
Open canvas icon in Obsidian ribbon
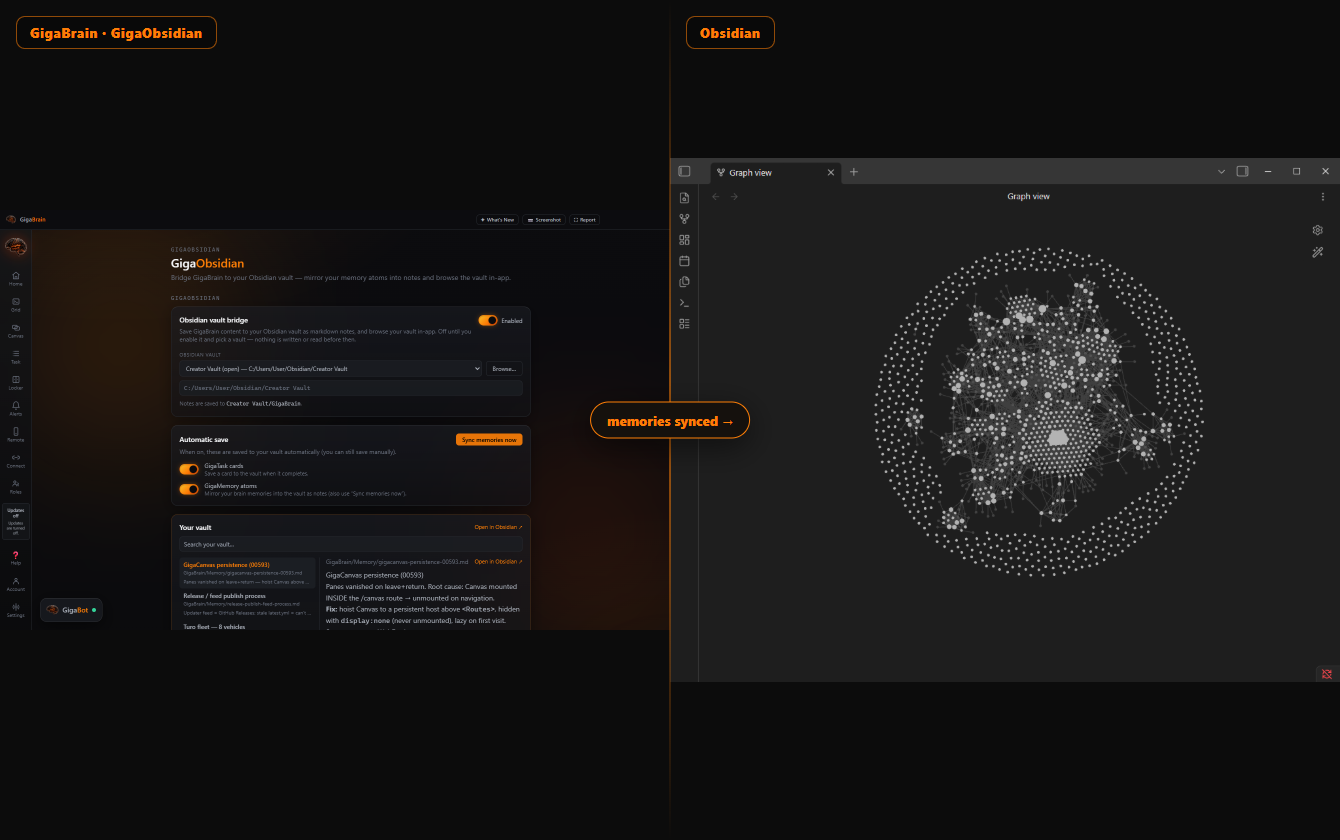tap(684, 240)
